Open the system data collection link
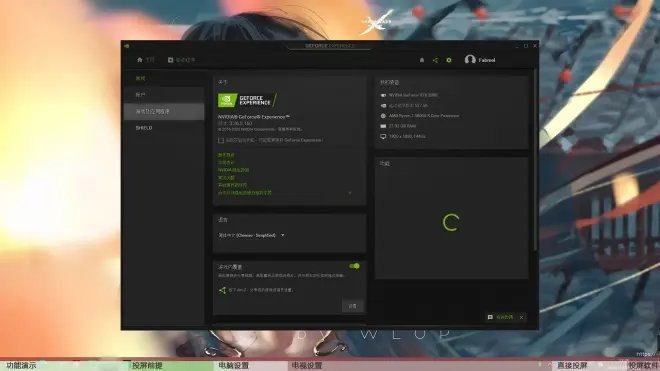 (232, 185)
